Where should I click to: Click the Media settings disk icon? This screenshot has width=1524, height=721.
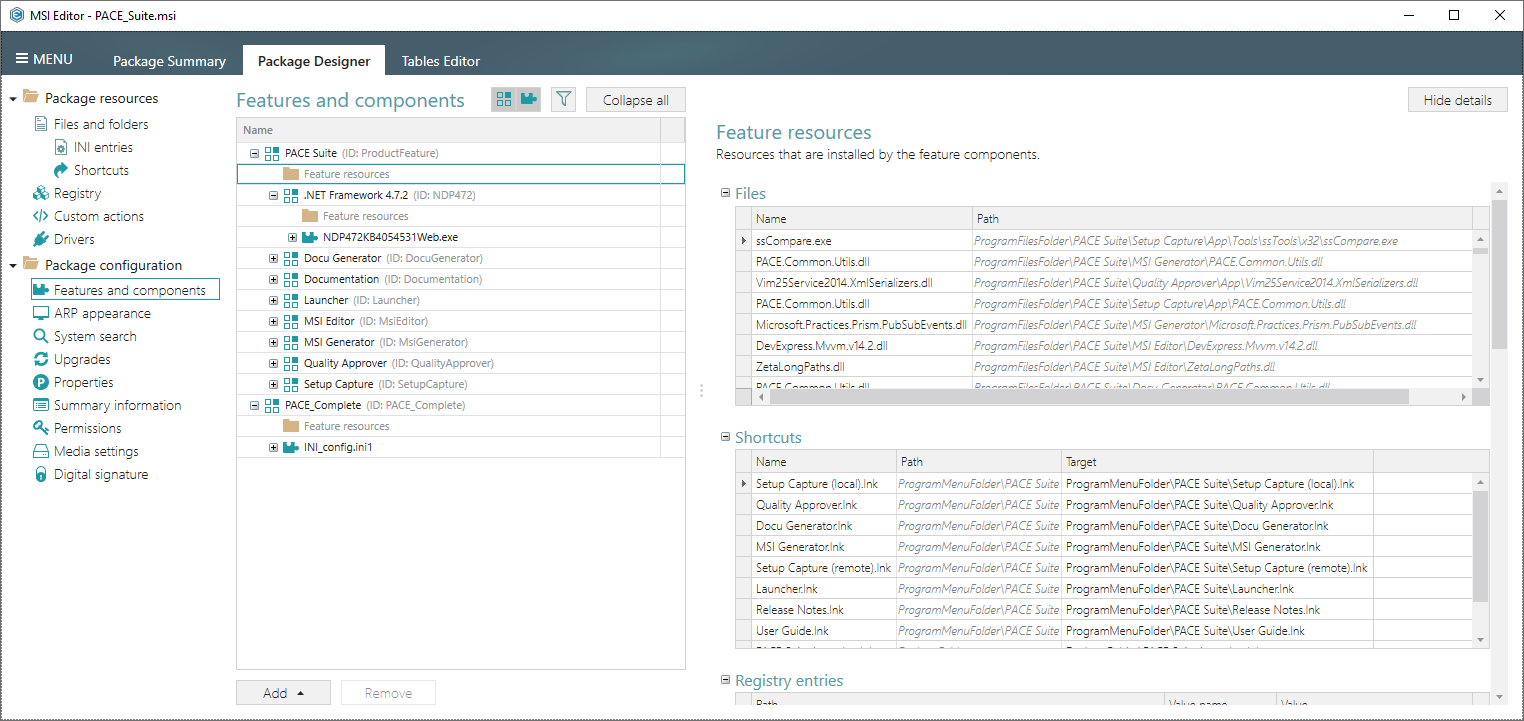click(x=41, y=451)
